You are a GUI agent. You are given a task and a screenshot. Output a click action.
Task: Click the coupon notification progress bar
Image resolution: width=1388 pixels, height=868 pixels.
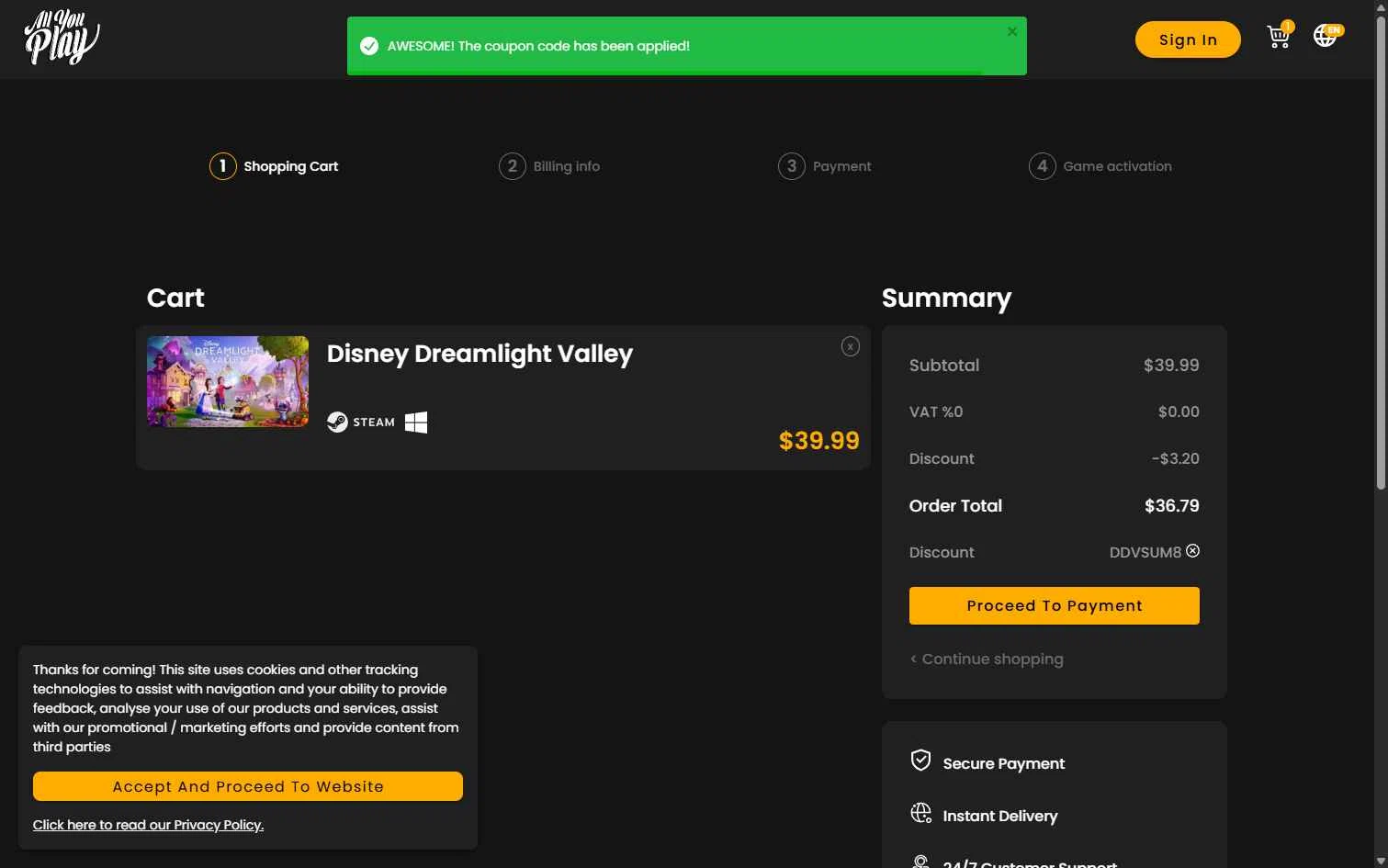[x=665, y=73]
